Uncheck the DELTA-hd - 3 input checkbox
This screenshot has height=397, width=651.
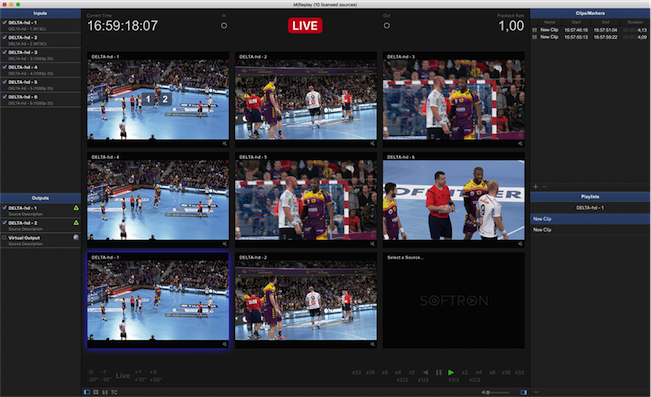[5, 52]
